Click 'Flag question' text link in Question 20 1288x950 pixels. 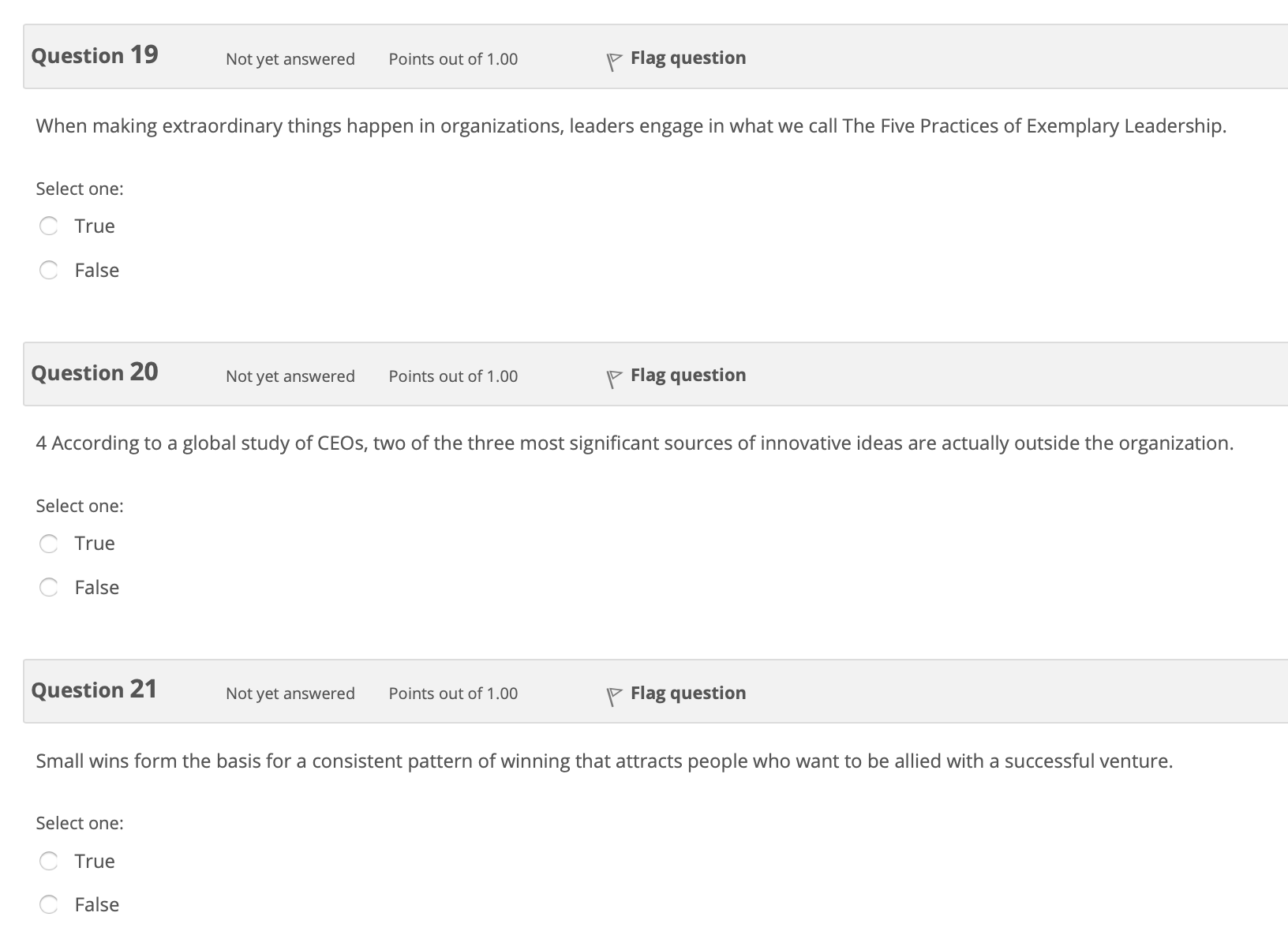[x=688, y=376]
